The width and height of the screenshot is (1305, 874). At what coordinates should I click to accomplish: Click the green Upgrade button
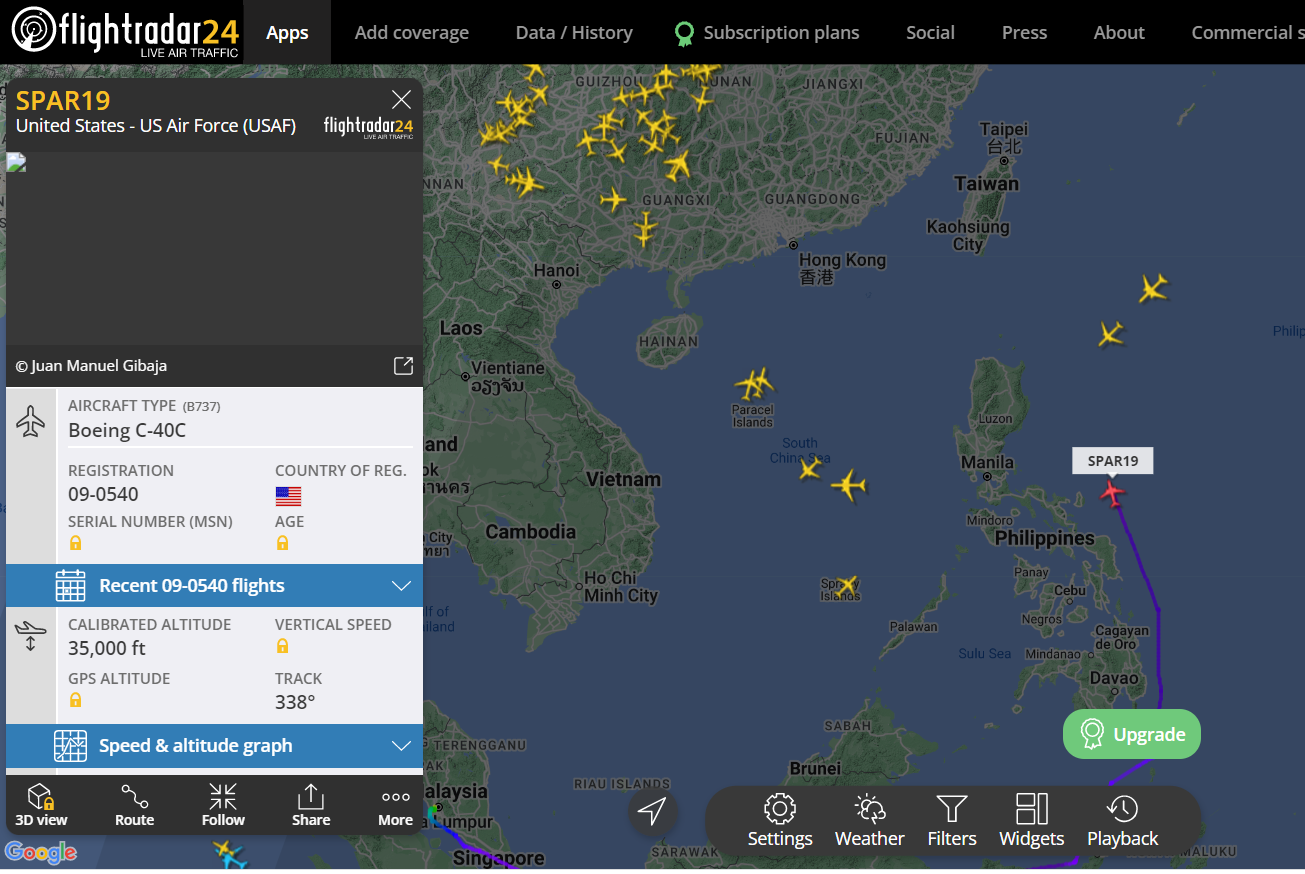(x=1131, y=734)
